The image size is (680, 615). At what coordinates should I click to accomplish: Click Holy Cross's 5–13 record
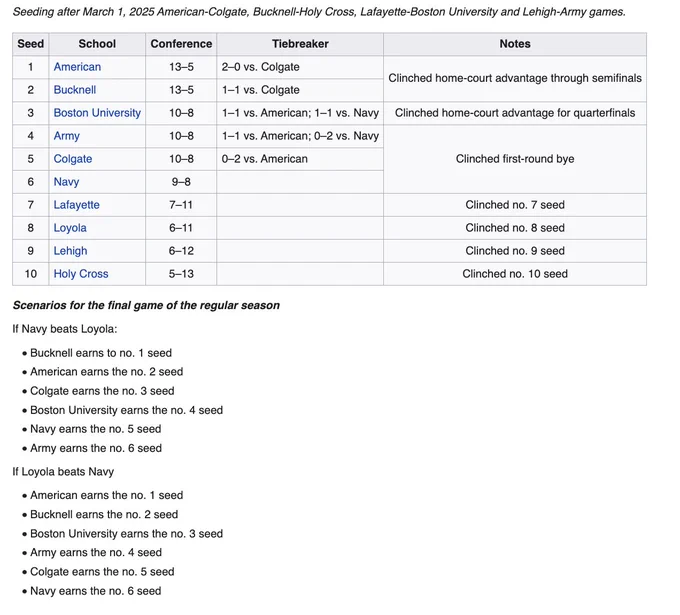[x=181, y=274]
